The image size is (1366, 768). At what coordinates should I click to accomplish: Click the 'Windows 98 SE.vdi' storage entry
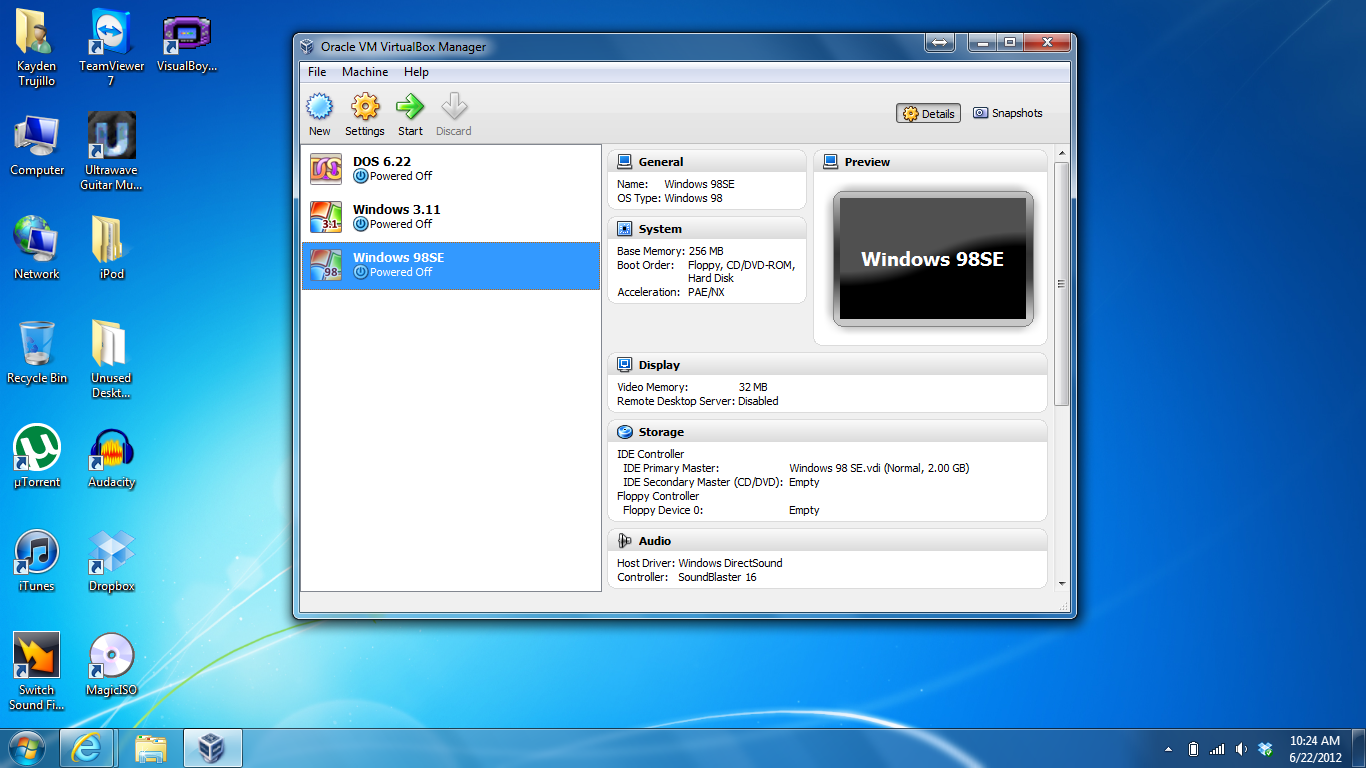(879, 468)
